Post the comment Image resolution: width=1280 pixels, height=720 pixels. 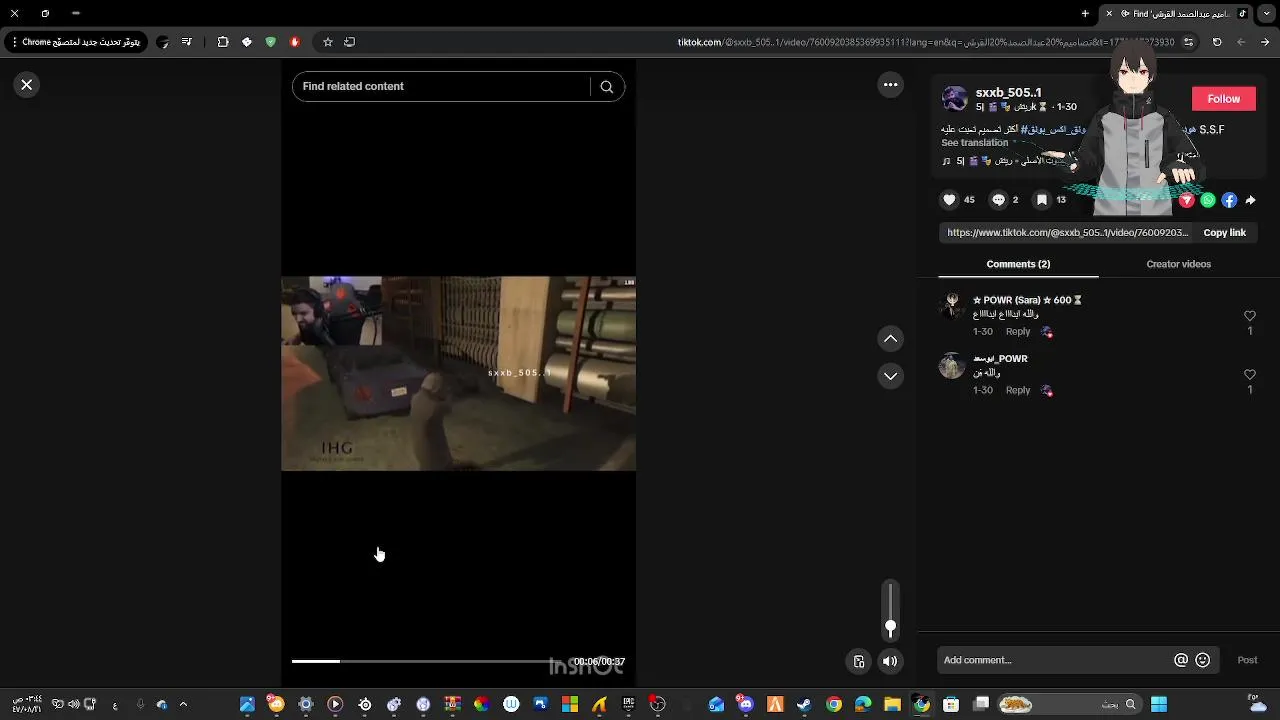pyautogui.click(x=1247, y=660)
